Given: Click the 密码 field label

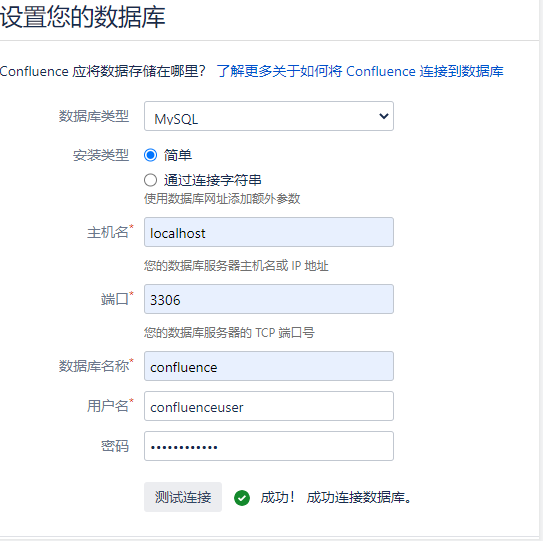Looking at the screenshot, I should (x=115, y=446).
